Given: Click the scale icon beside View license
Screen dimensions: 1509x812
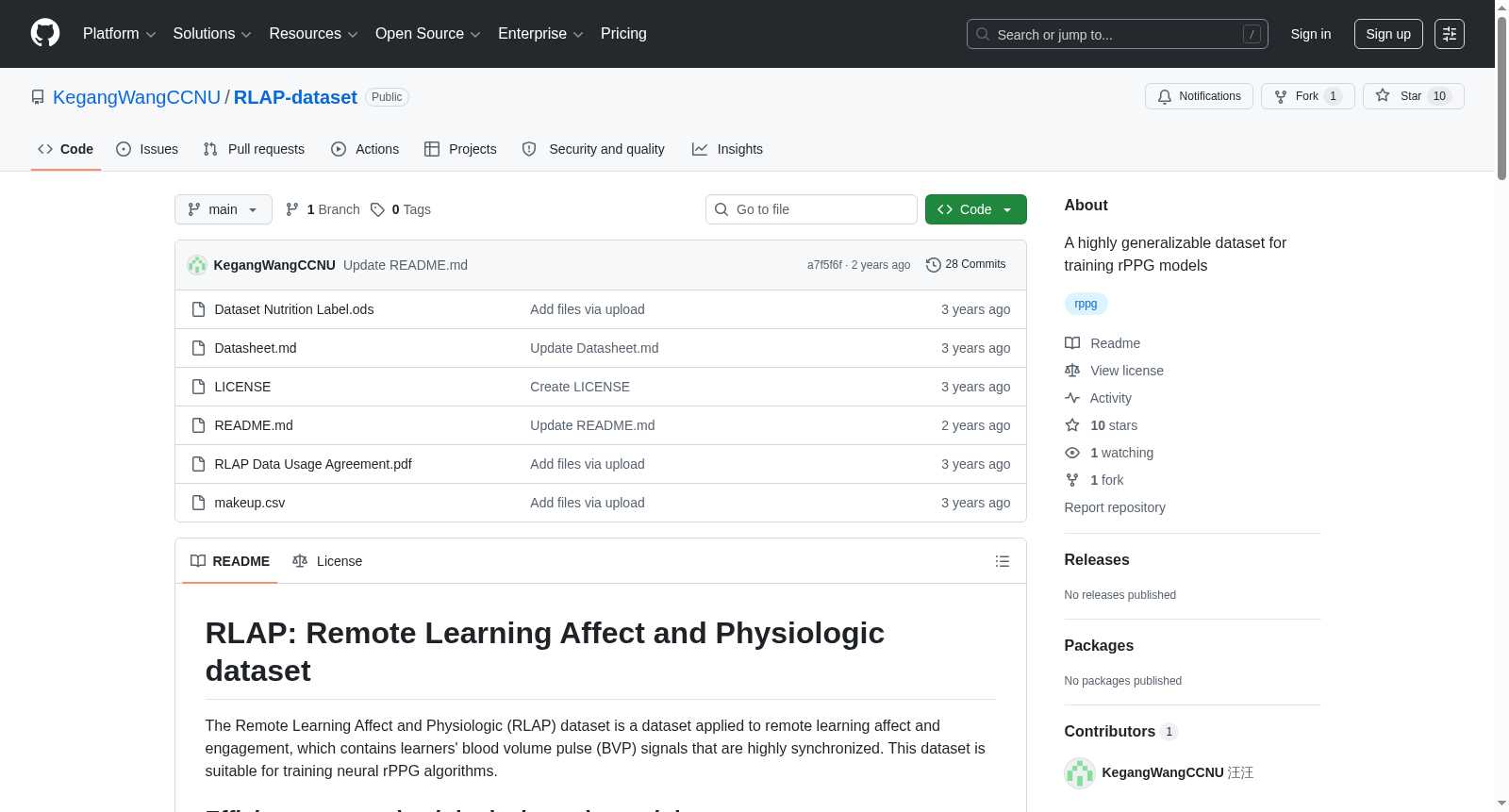Looking at the screenshot, I should click(1072, 371).
